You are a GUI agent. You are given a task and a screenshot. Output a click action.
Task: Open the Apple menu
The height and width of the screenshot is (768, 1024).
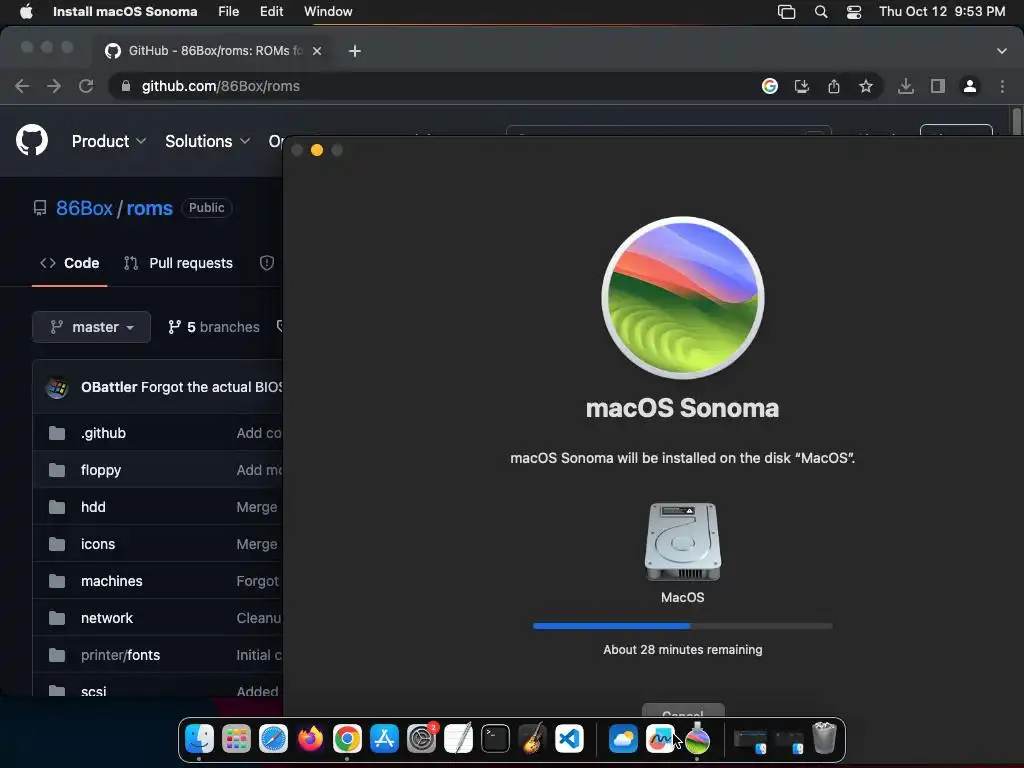coord(26,12)
